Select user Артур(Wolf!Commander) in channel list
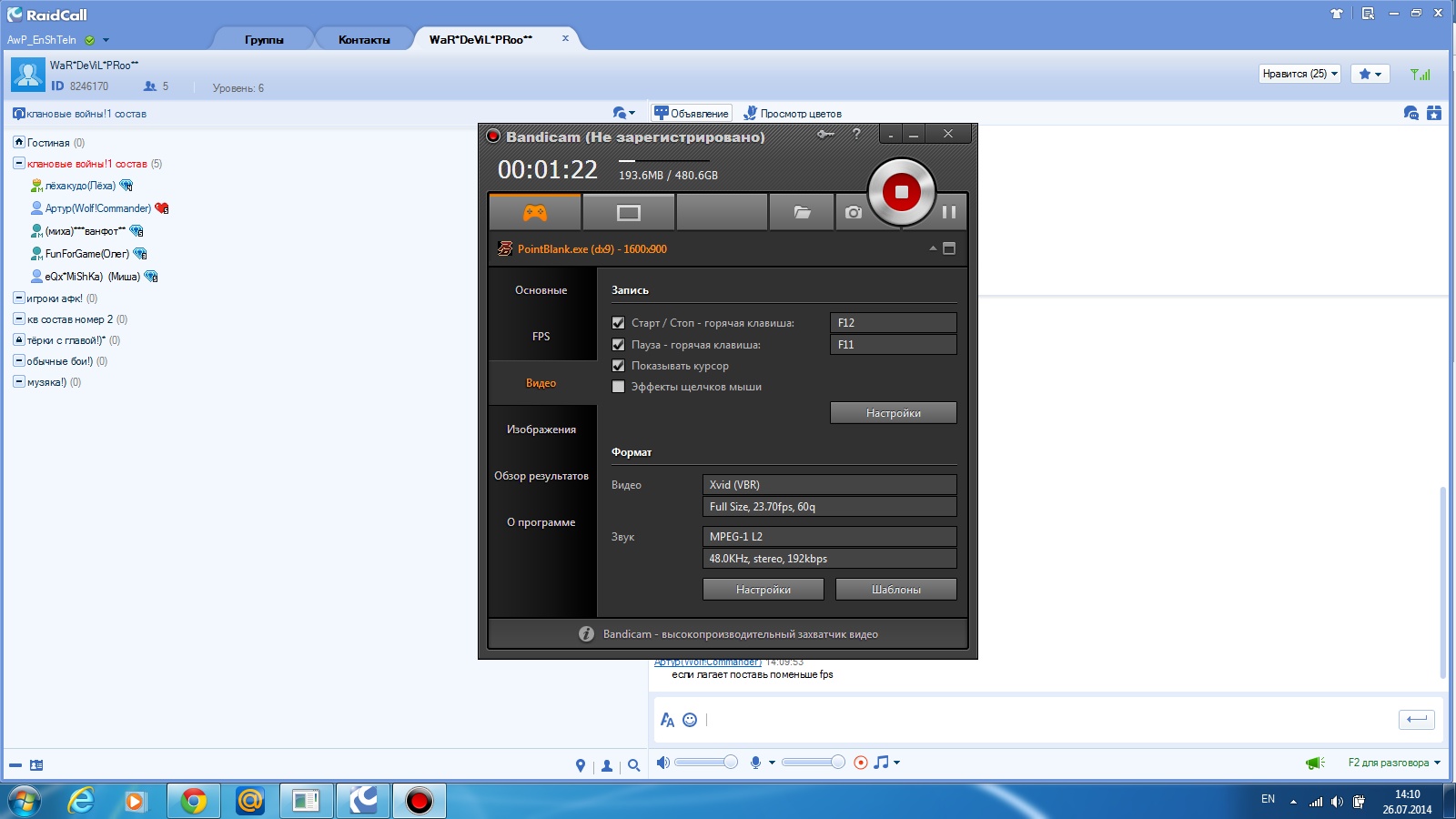Viewport: 1456px width, 819px height. pos(99,208)
